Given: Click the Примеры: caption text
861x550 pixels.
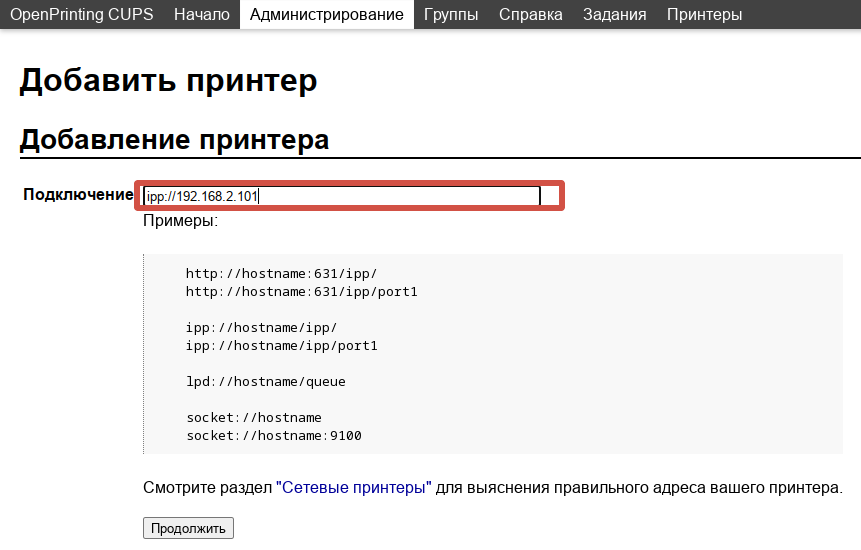Looking at the screenshot, I should tap(180, 220).
